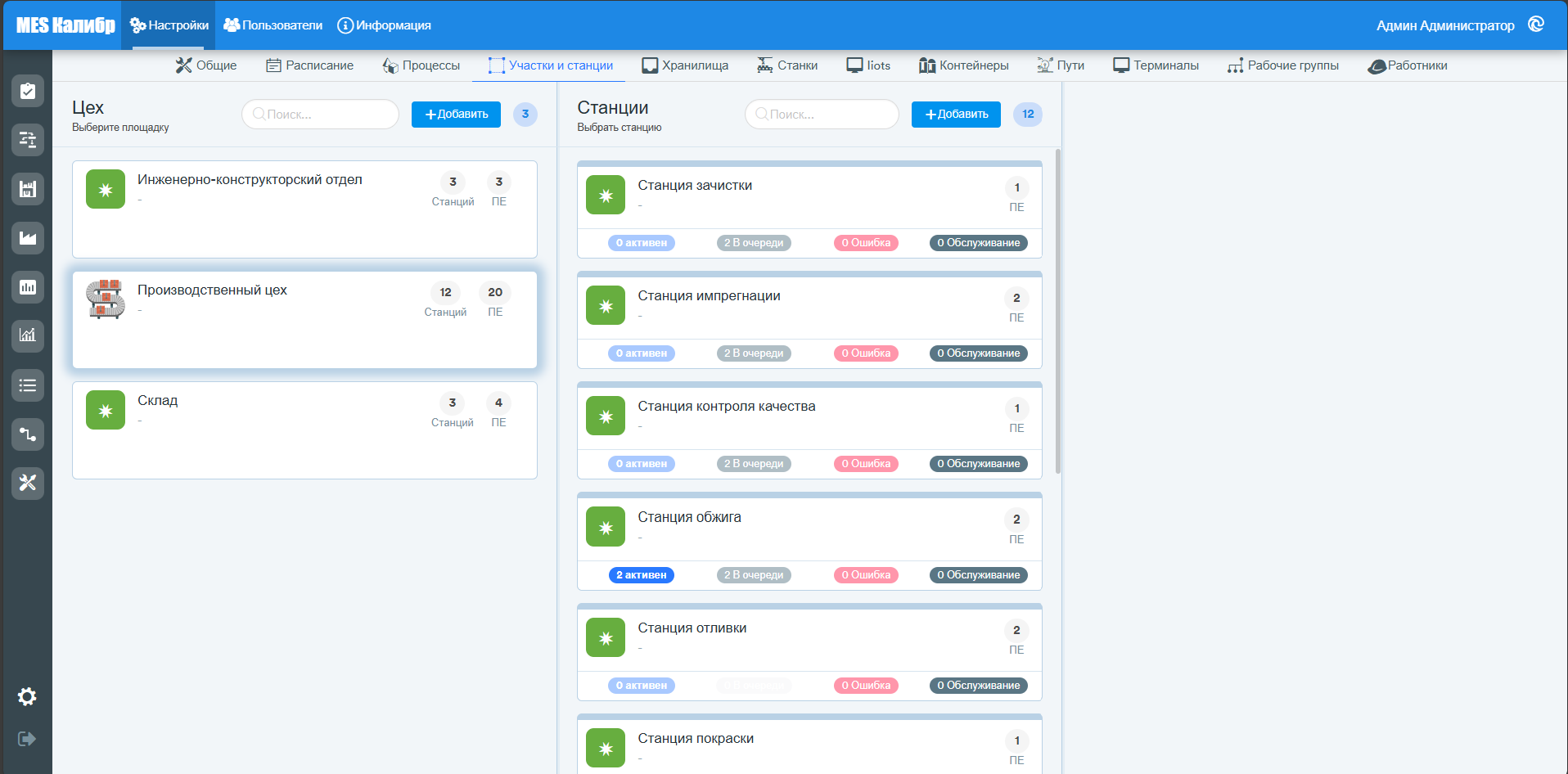1568x774 pixels.
Task: Focus the search field in Станции panel
Action: tap(822, 115)
